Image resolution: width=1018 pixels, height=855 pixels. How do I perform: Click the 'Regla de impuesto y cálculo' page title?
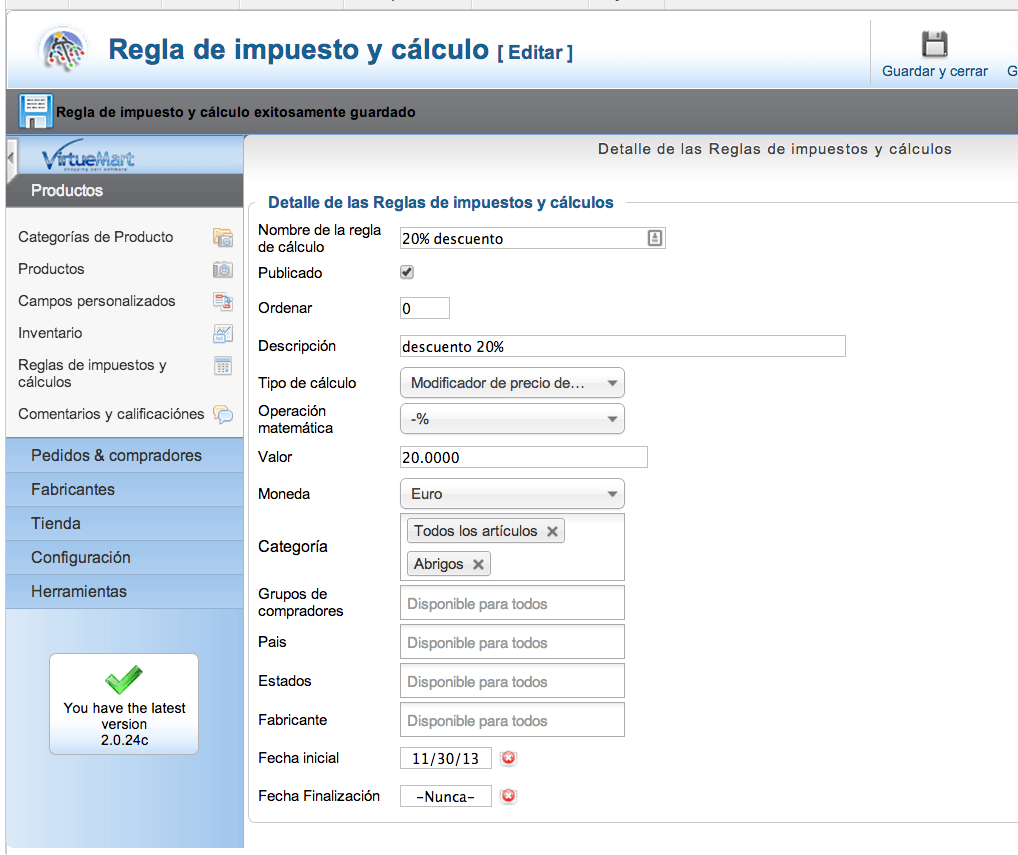click(x=298, y=49)
